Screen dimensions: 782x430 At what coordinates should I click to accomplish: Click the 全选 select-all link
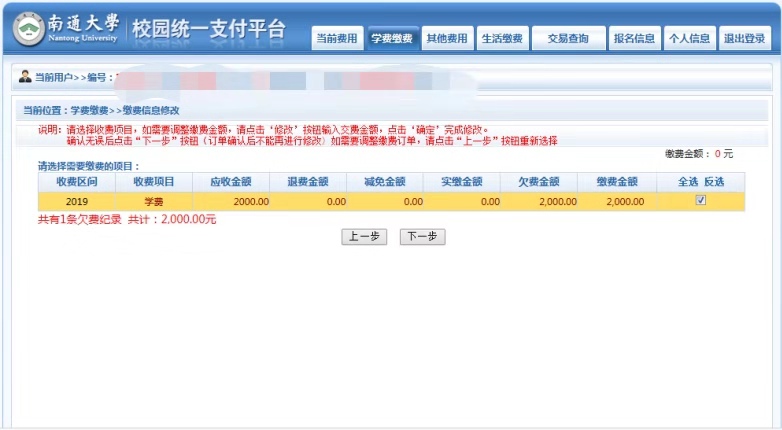tap(687, 182)
